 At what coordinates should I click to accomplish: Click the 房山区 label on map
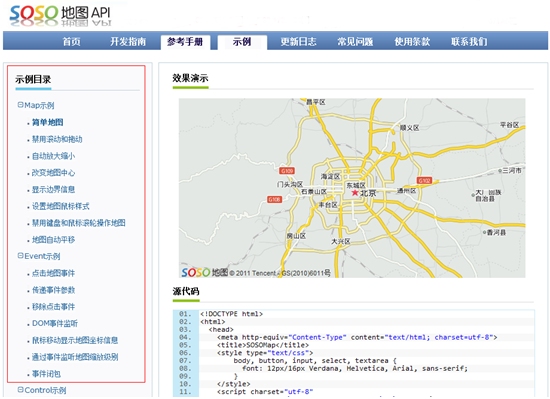click(x=296, y=236)
